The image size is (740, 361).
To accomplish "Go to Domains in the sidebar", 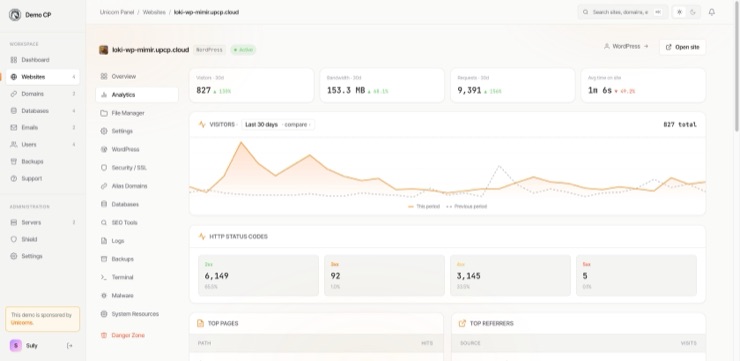I will click(x=42, y=94).
